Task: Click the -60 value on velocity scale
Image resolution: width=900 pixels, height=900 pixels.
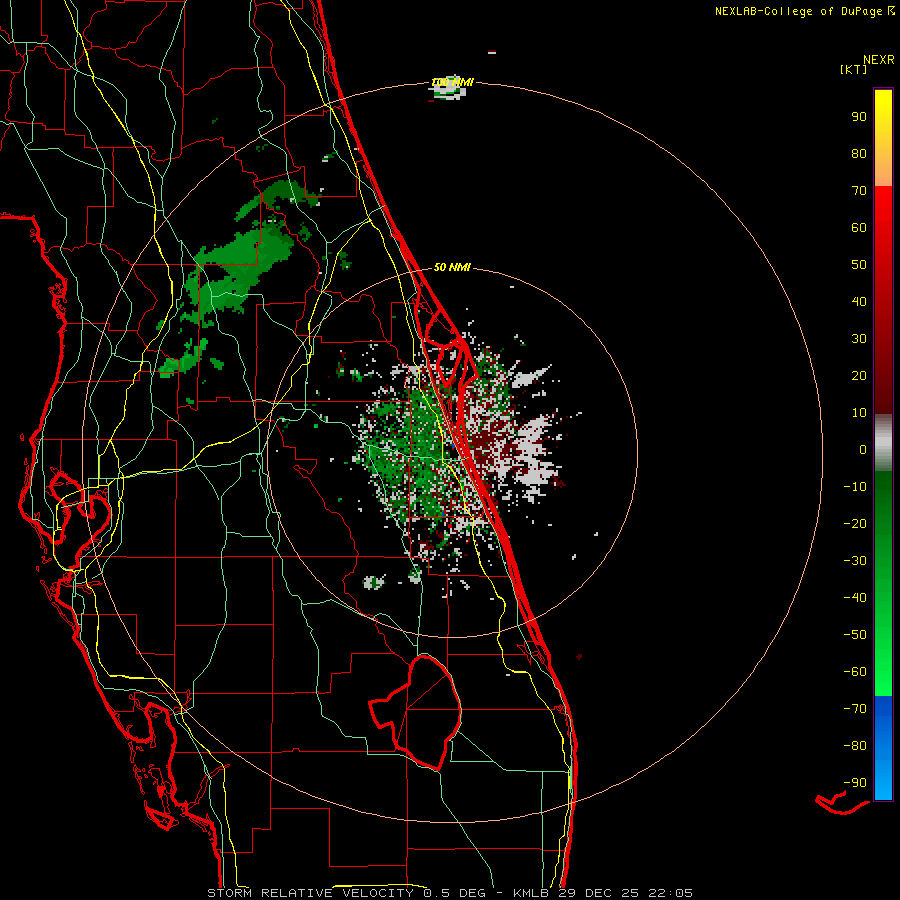Action: pyautogui.click(x=855, y=672)
